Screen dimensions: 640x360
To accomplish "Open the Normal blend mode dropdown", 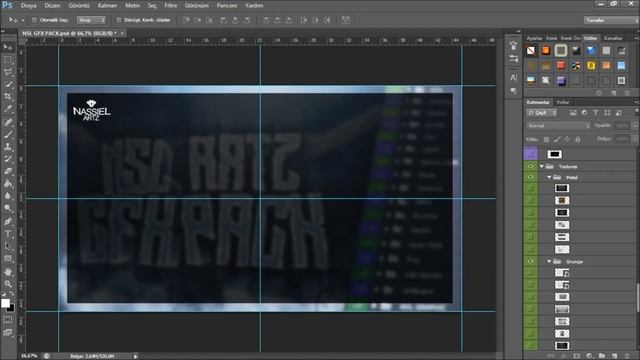I will pyautogui.click(x=558, y=126).
